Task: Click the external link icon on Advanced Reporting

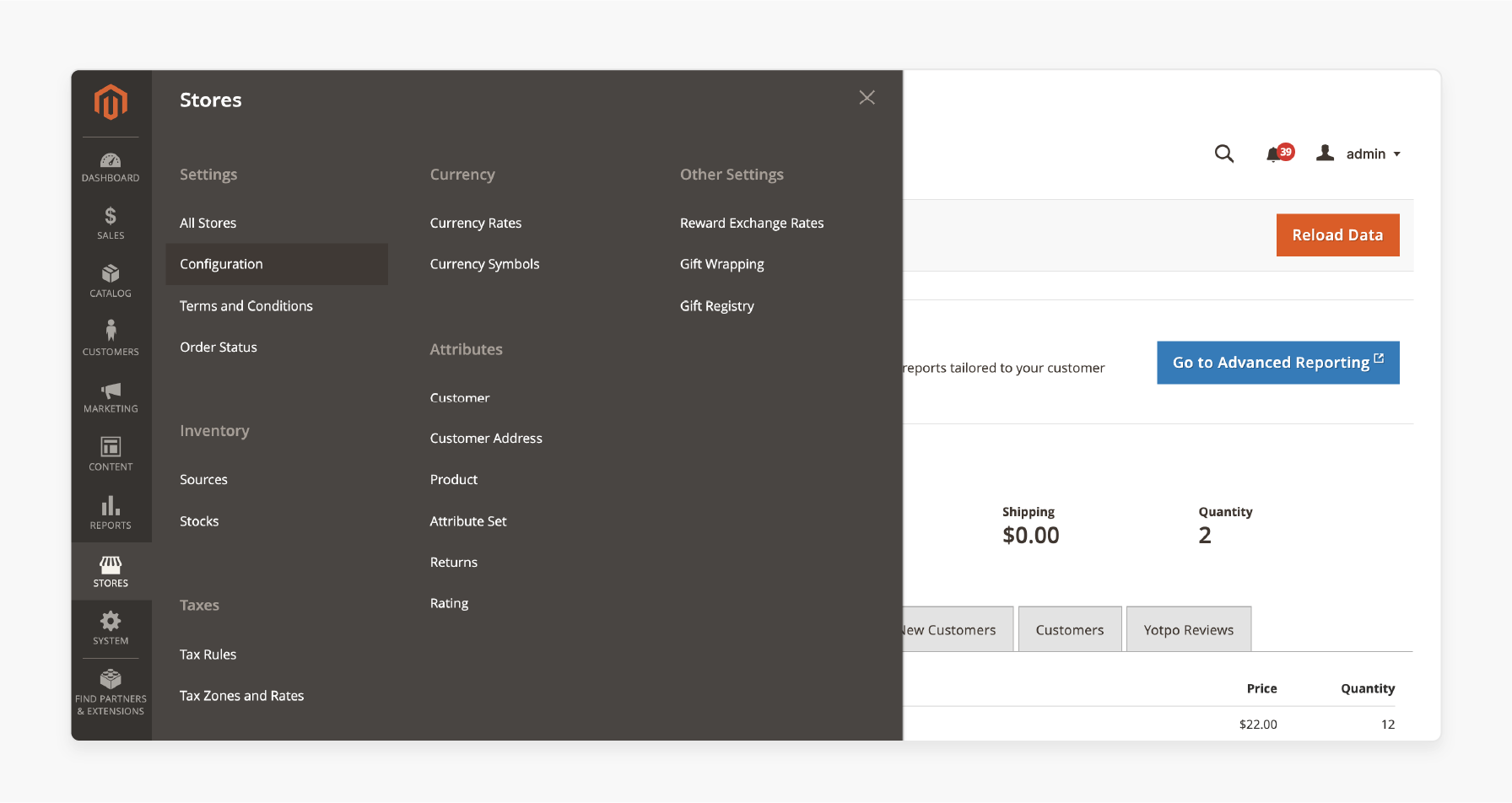Action: 1379,358
